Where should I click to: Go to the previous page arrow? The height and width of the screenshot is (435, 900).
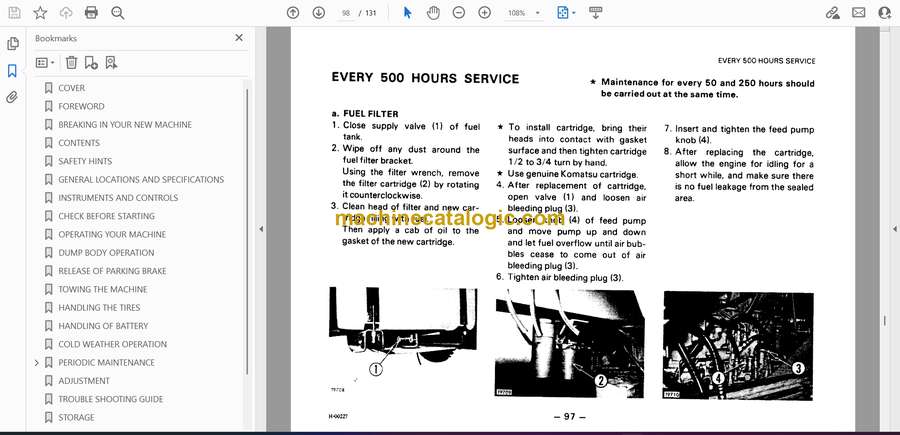[293, 13]
